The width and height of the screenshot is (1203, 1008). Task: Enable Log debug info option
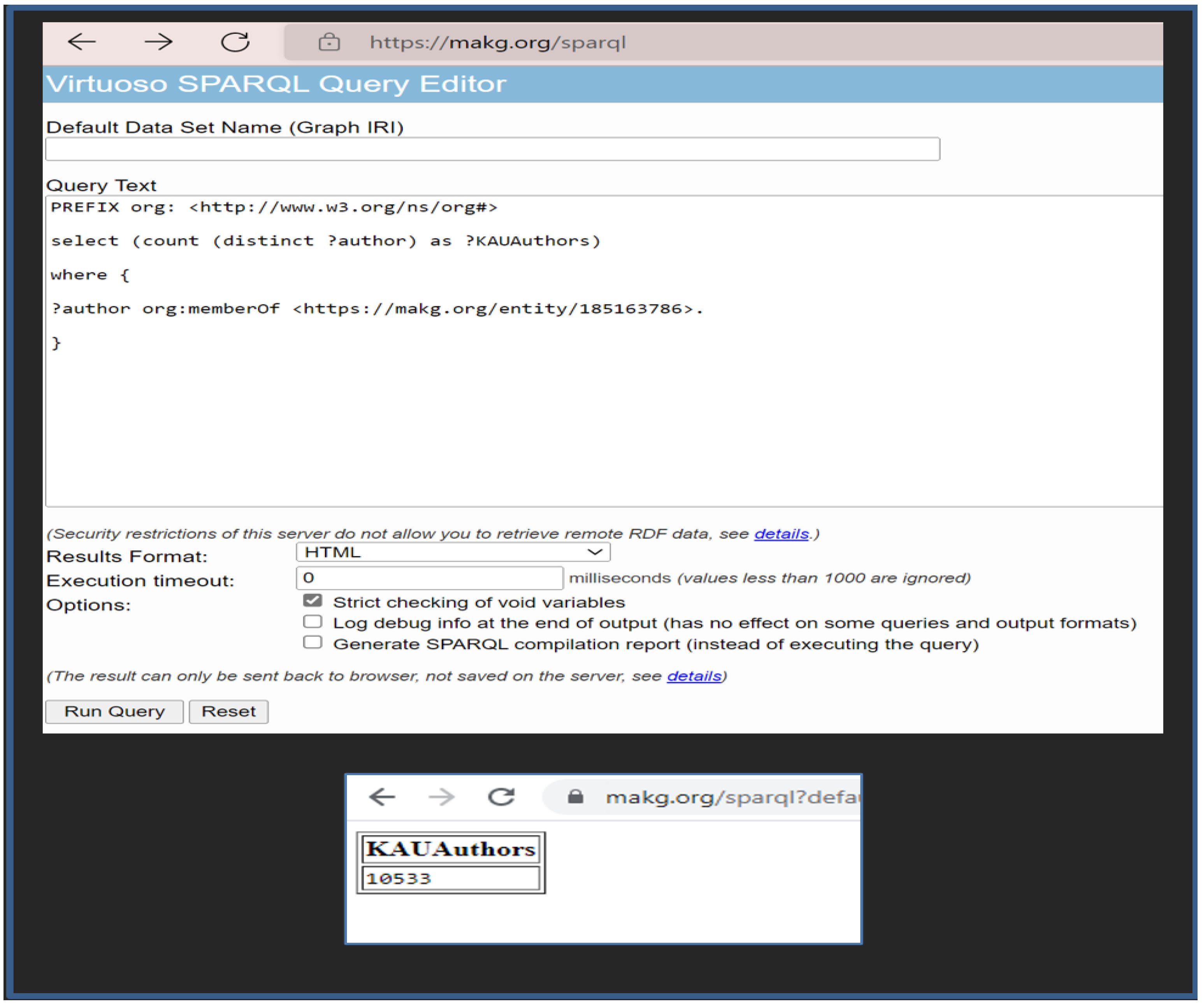(312, 622)
